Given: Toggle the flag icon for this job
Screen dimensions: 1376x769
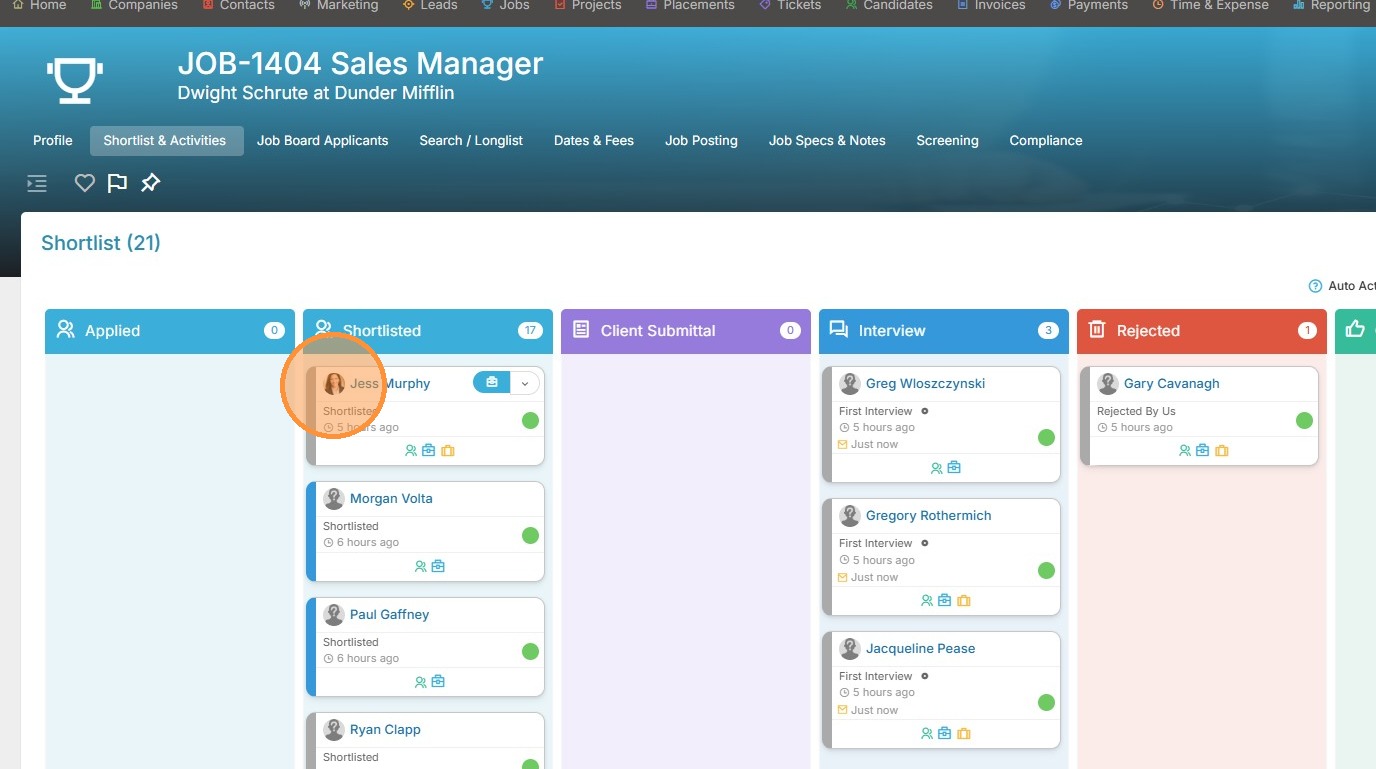Looking at the screenshot, I should [x=117, y=183].
